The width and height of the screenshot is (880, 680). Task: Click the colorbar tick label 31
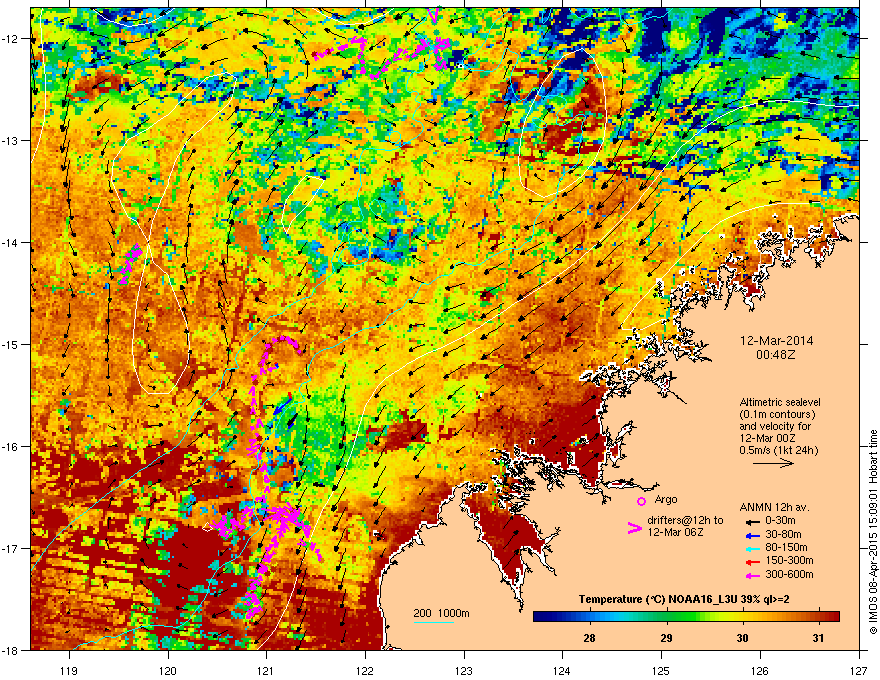[x=819, y=638]
